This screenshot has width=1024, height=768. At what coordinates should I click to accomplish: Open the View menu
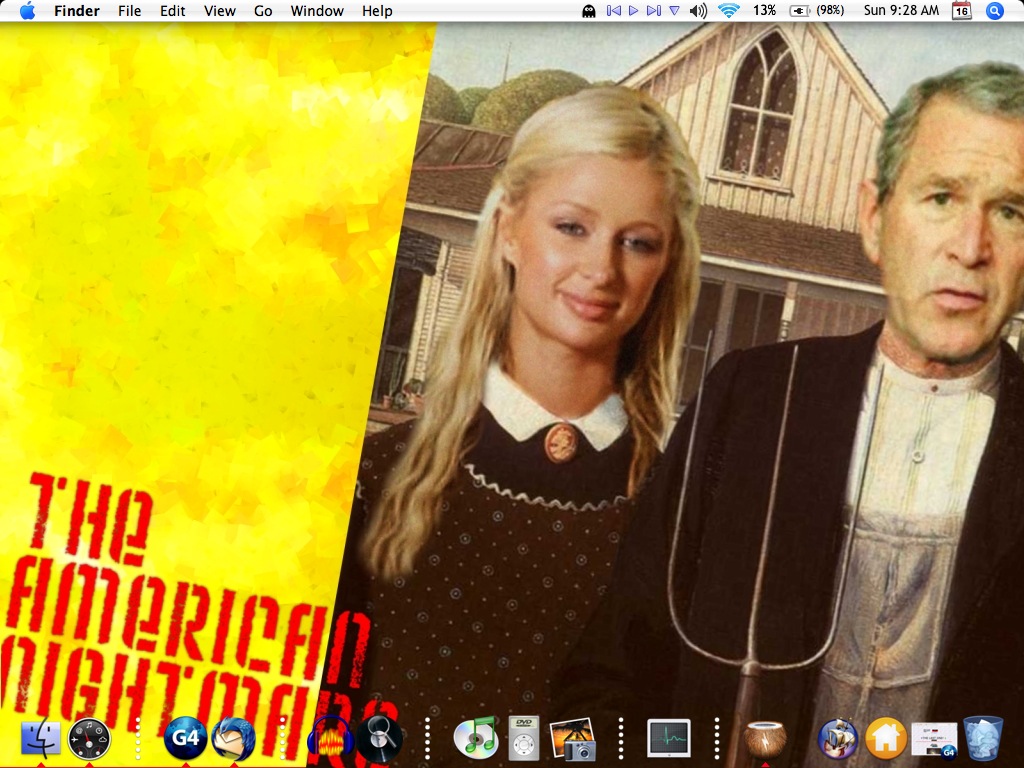(219, 11)
